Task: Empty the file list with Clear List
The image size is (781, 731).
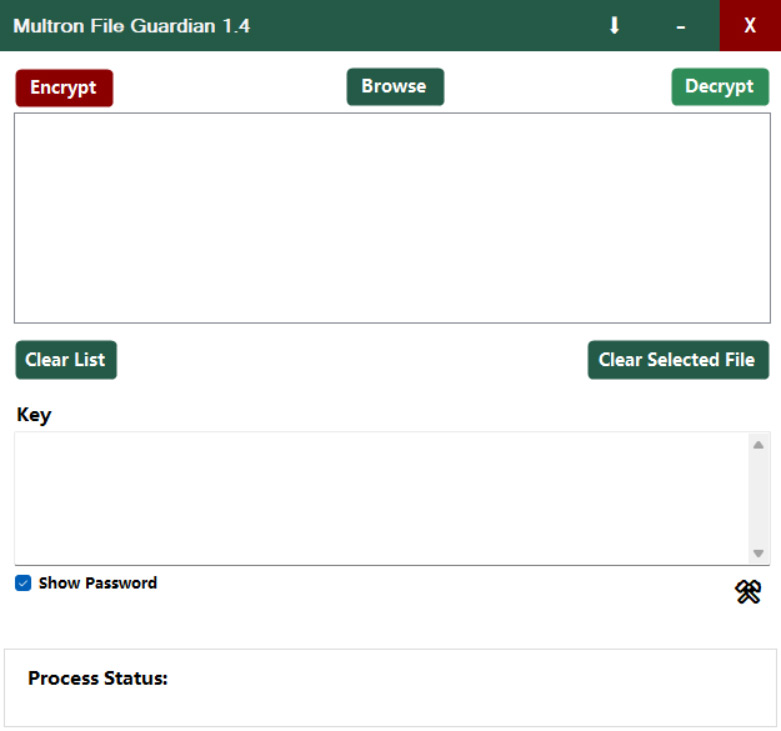Action: point(66,360)
